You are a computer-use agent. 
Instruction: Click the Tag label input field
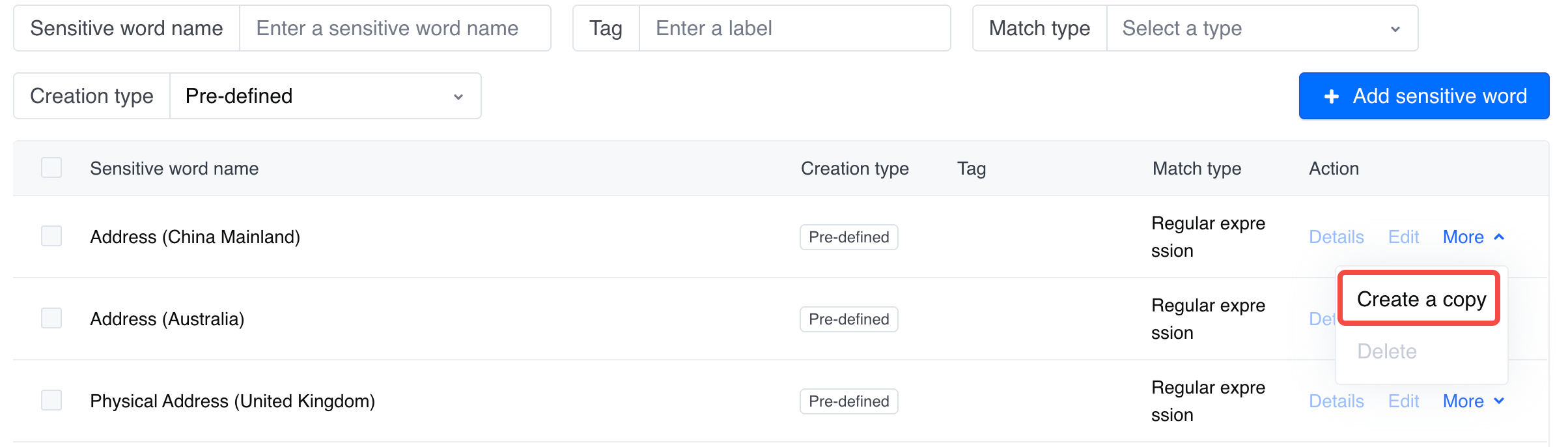point(794,29)
